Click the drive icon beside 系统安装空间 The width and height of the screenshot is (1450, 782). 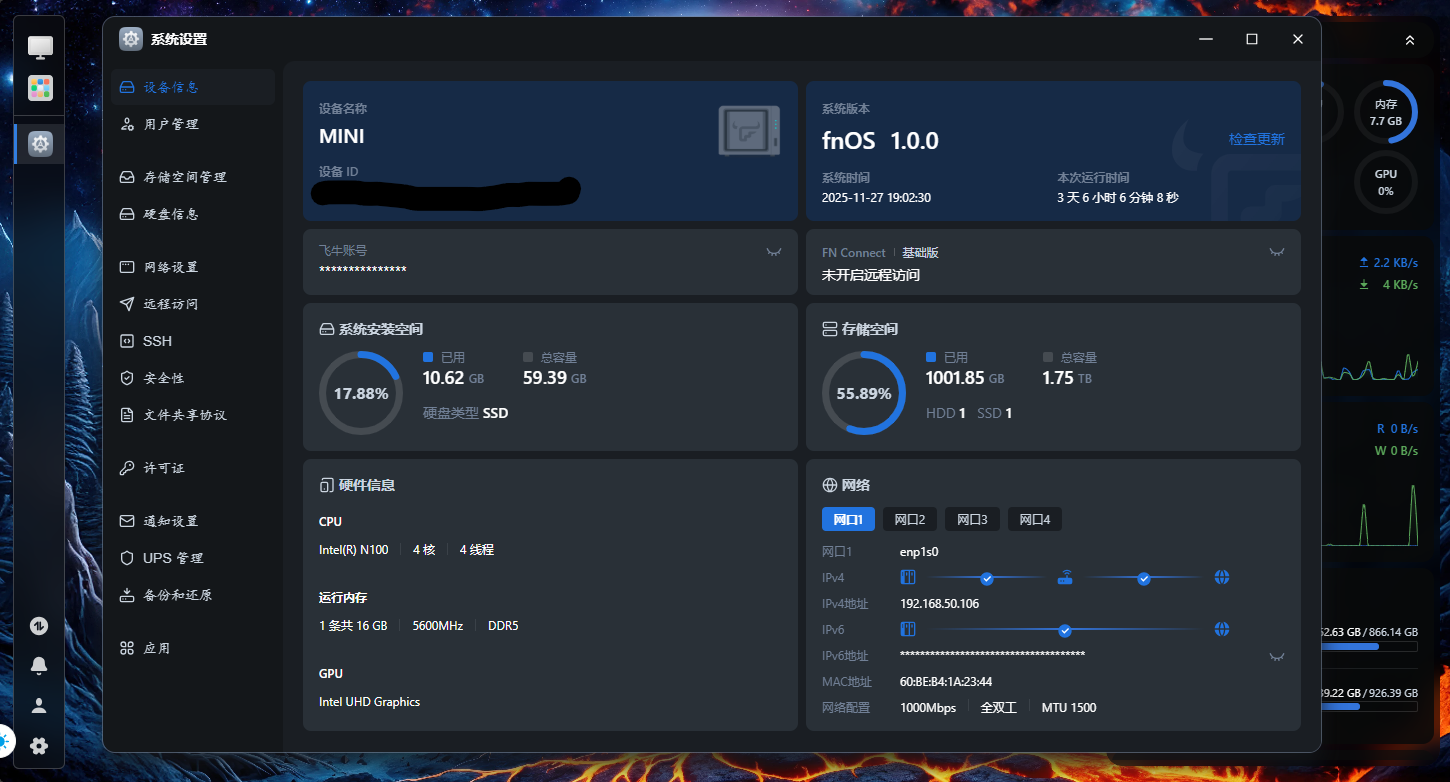[x=326, y=329]
